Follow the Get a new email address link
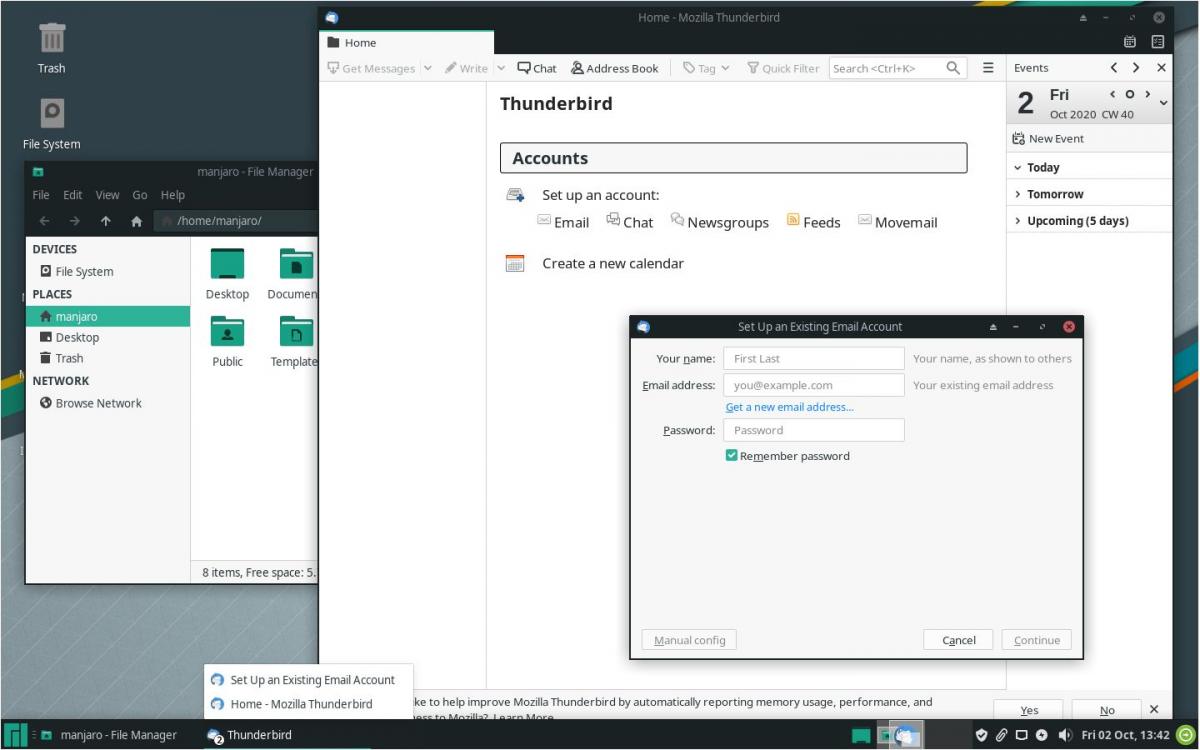 tap(789, 407)
